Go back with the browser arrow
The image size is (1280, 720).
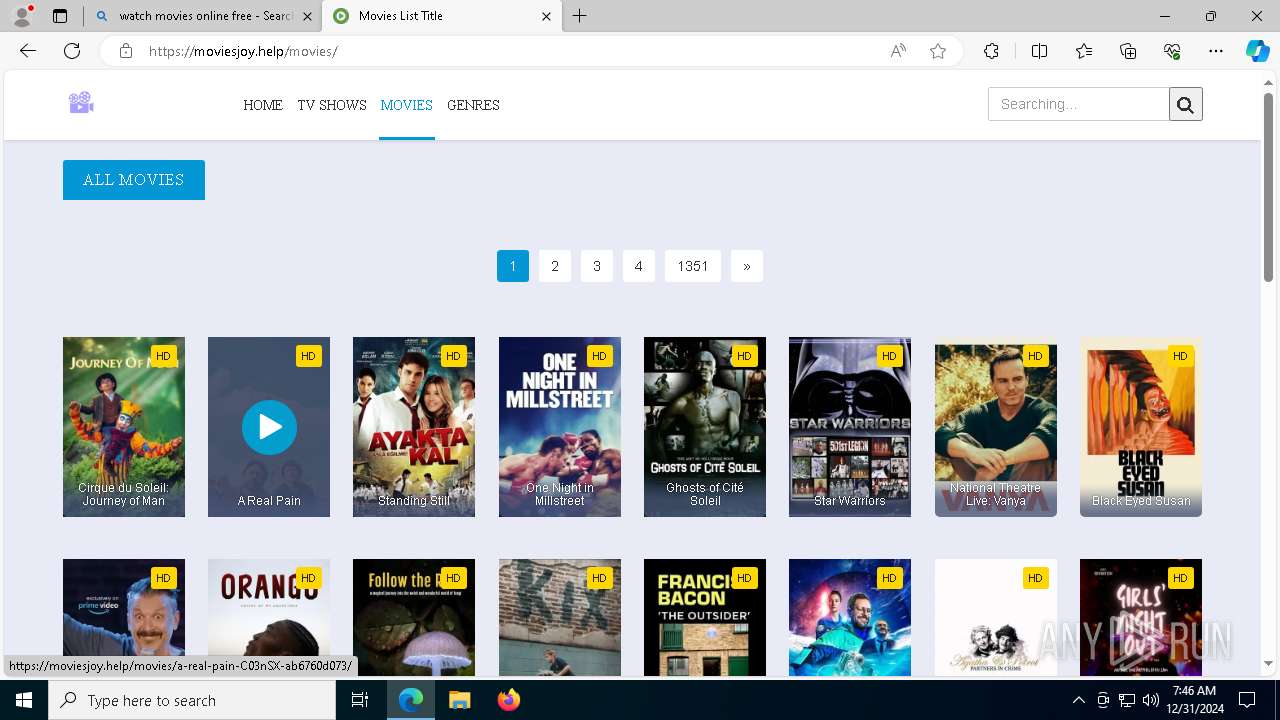pos(28,51)
